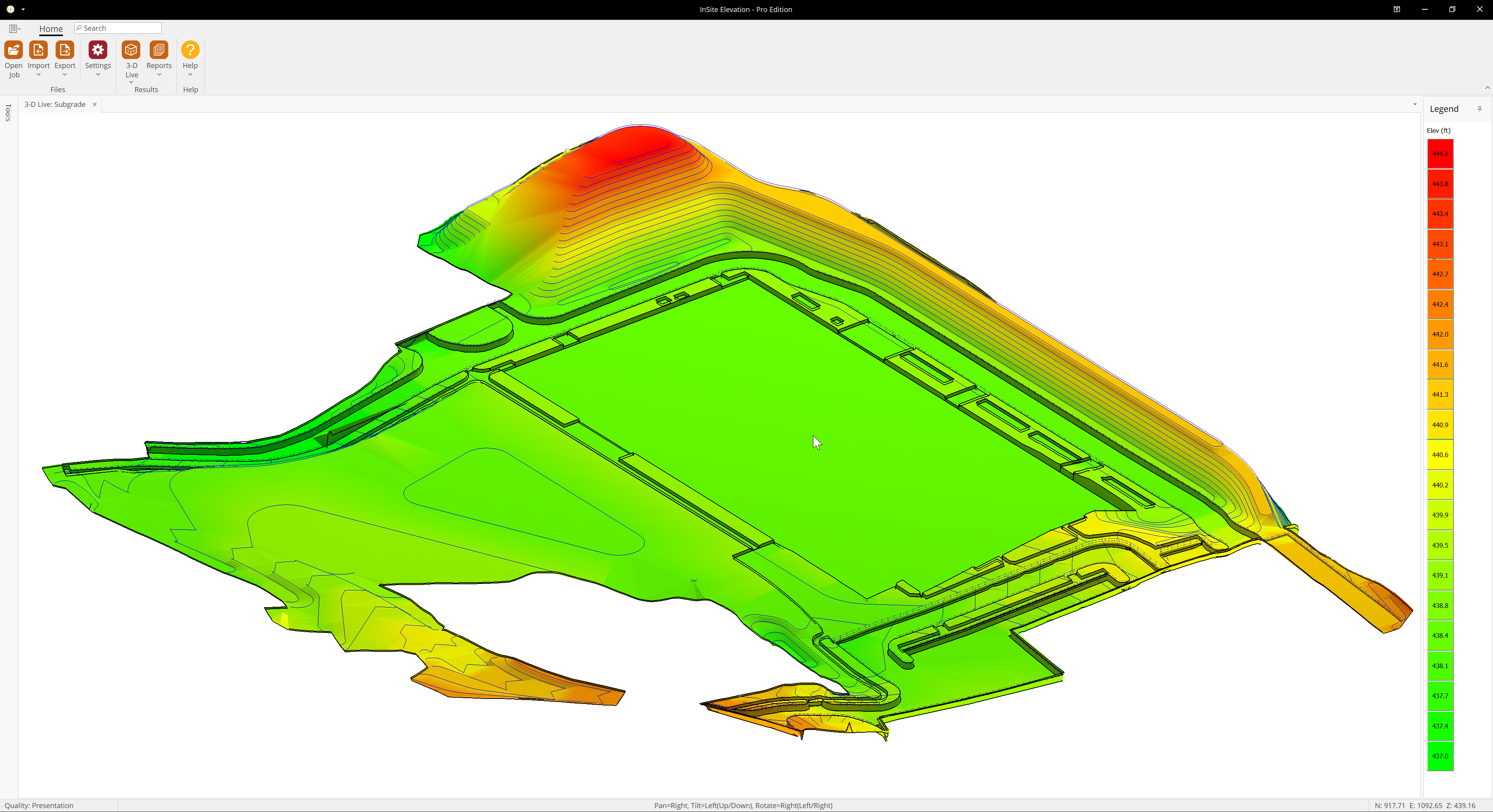
Task: Expand the Tools side panel
Action: pyautogui.click(x=8, y=112)
